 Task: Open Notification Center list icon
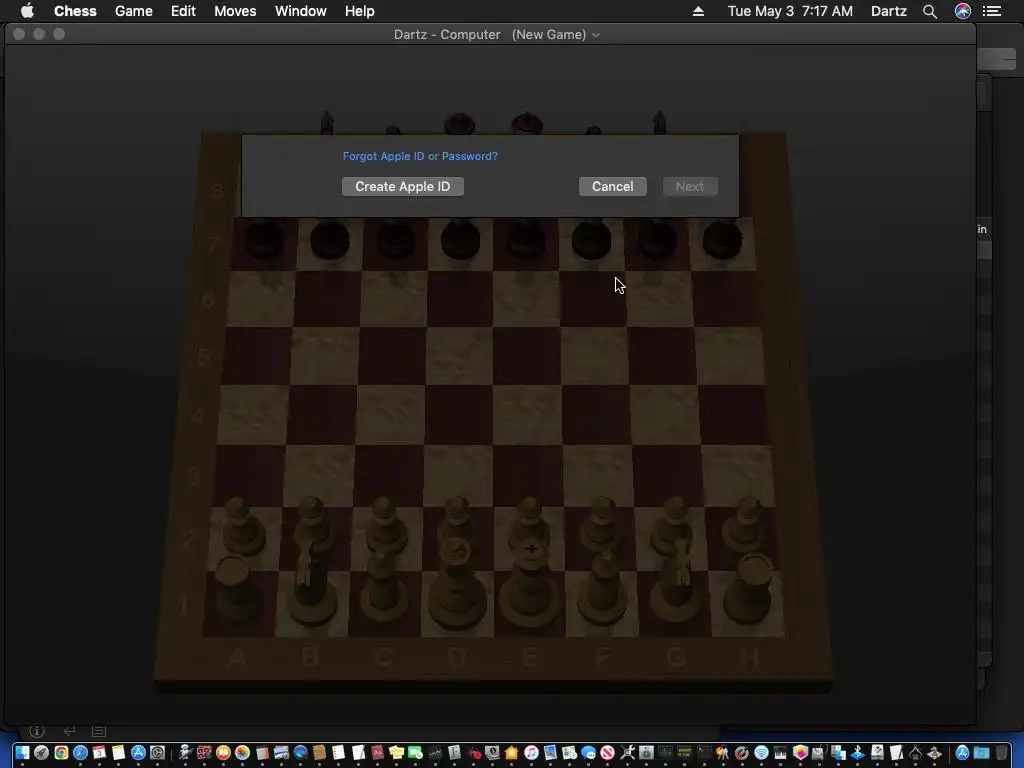click(x=992, y=11)
